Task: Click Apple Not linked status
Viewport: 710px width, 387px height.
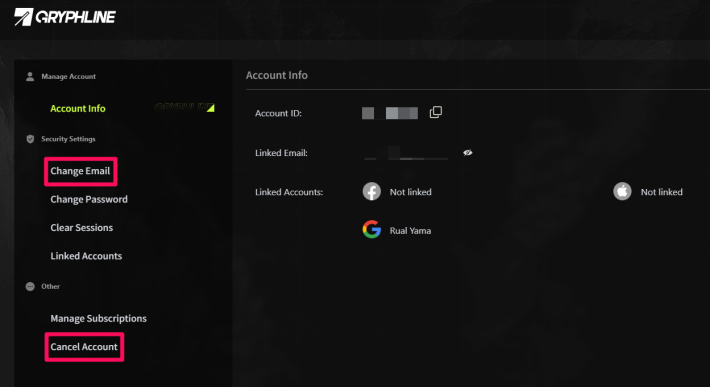Action: (x=662, y=192)
